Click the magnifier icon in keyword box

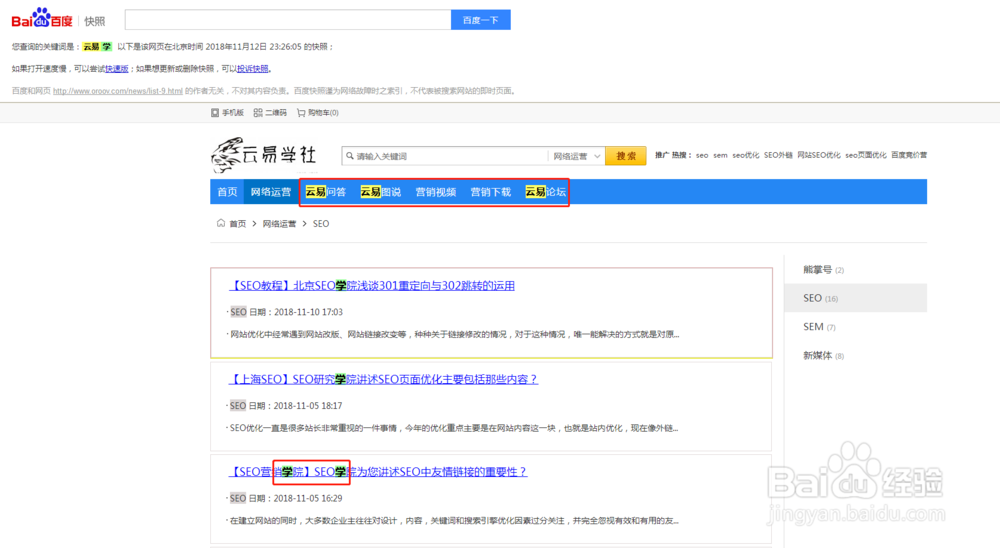tap(349, 156)
